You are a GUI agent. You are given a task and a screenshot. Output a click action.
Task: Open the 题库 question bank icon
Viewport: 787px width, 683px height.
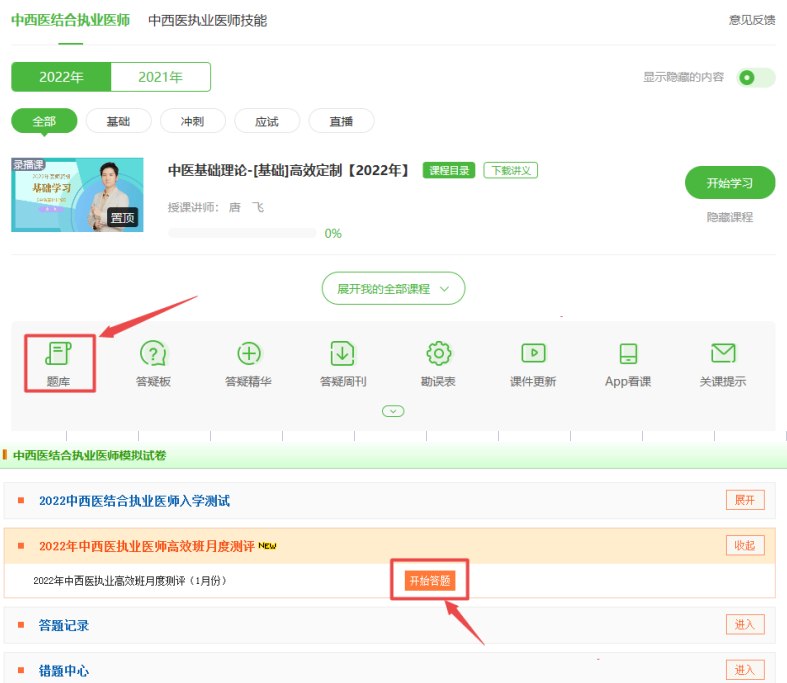58,355
